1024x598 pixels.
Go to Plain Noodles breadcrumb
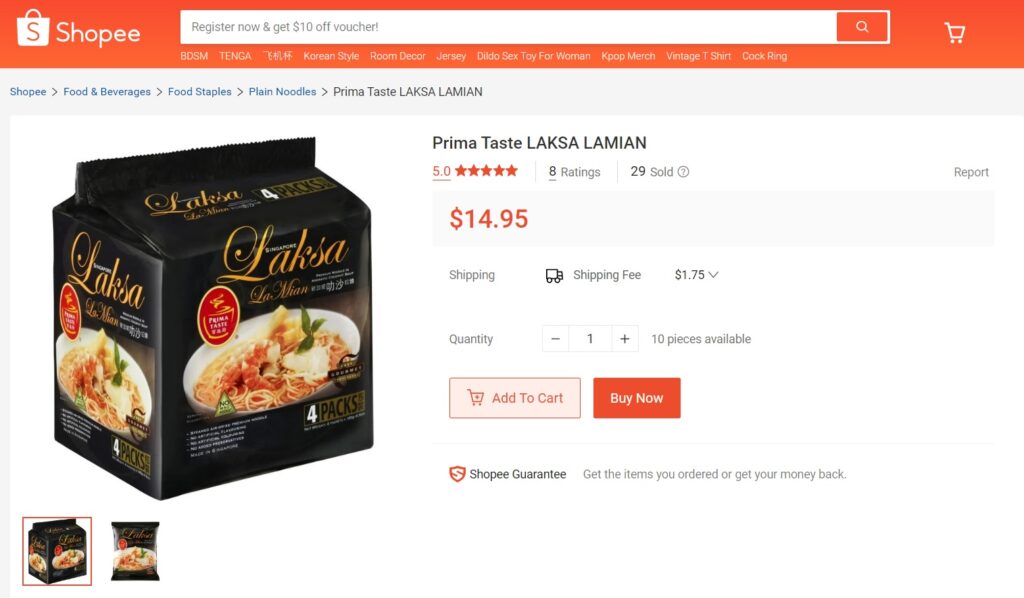(x=282, y=92)
